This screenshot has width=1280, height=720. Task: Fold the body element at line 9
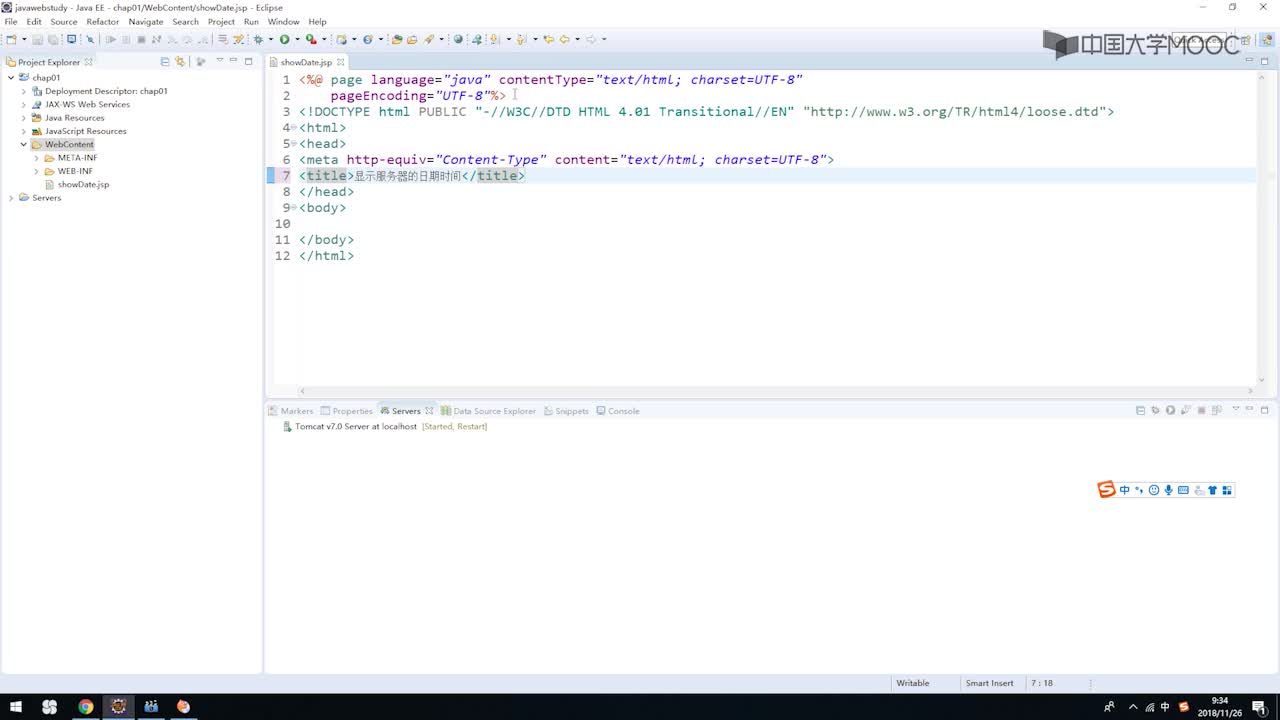[x=293, y=208]
